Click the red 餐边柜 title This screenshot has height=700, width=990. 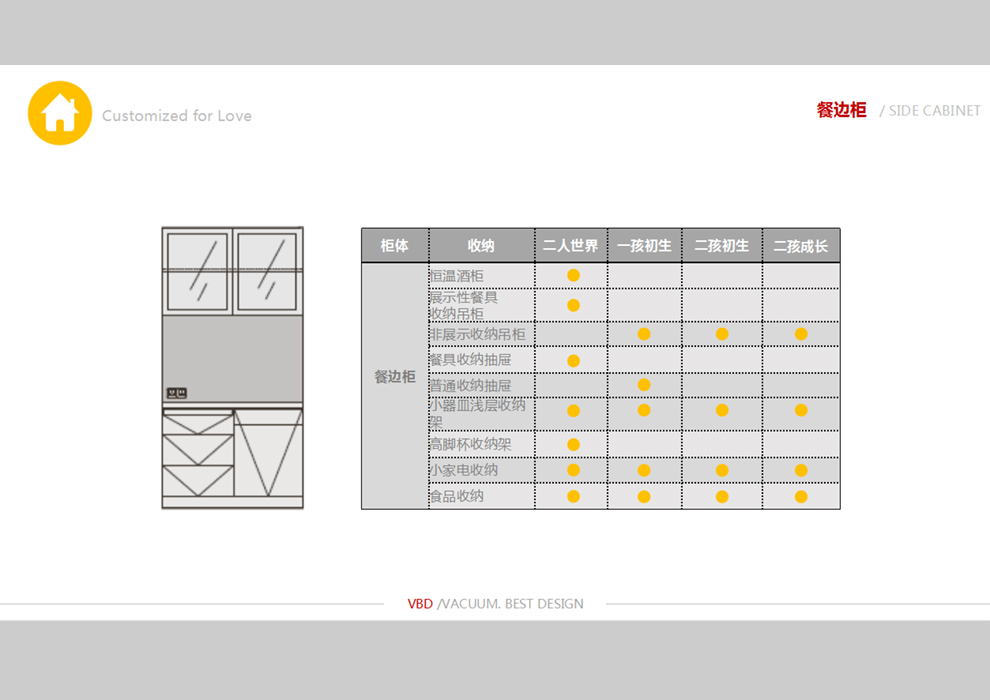[x=841, y=110]
